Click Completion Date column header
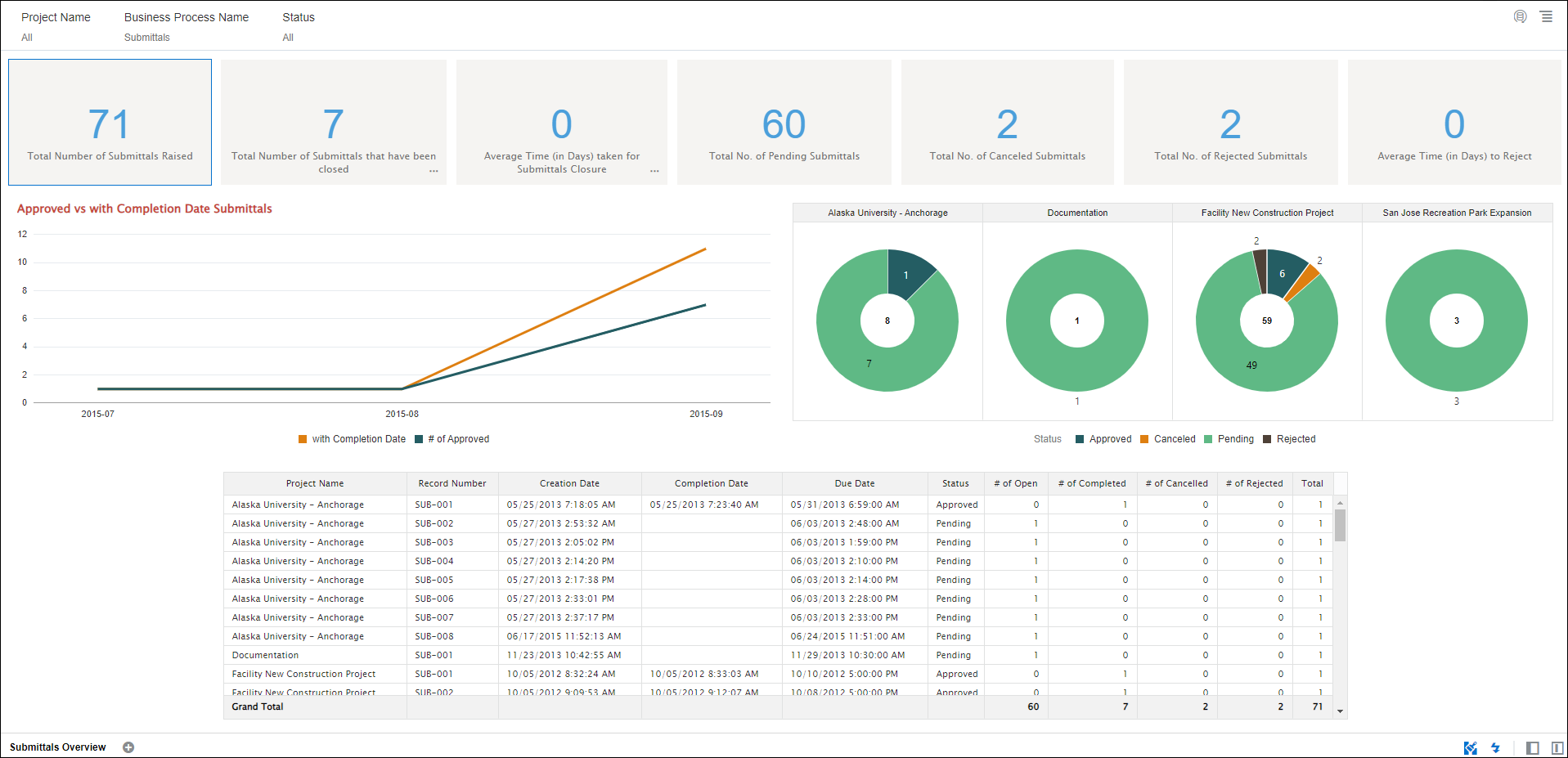Screen dimensions: 1568x758 (x=712, y=483)
